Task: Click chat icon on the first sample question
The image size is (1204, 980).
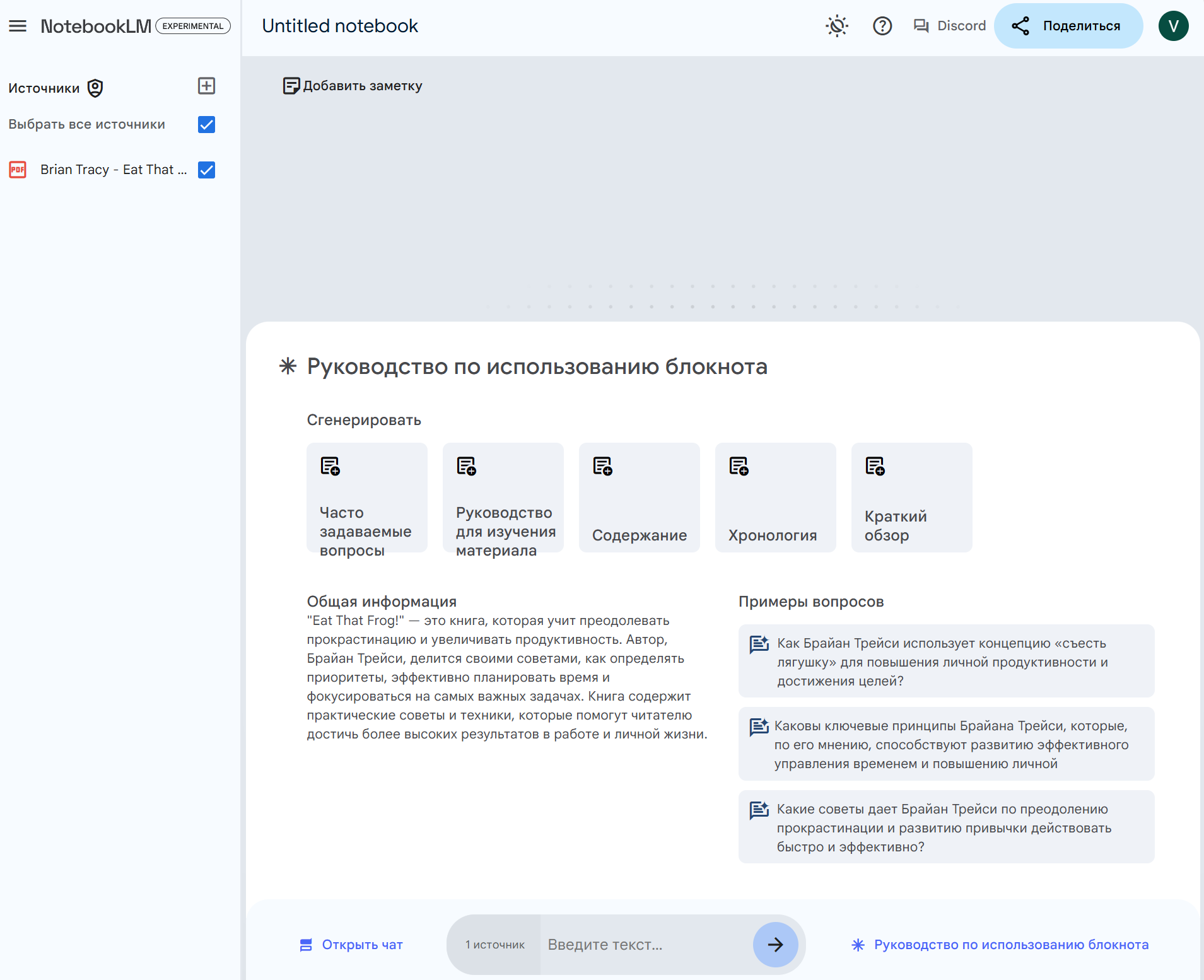Action: point(759,645)
